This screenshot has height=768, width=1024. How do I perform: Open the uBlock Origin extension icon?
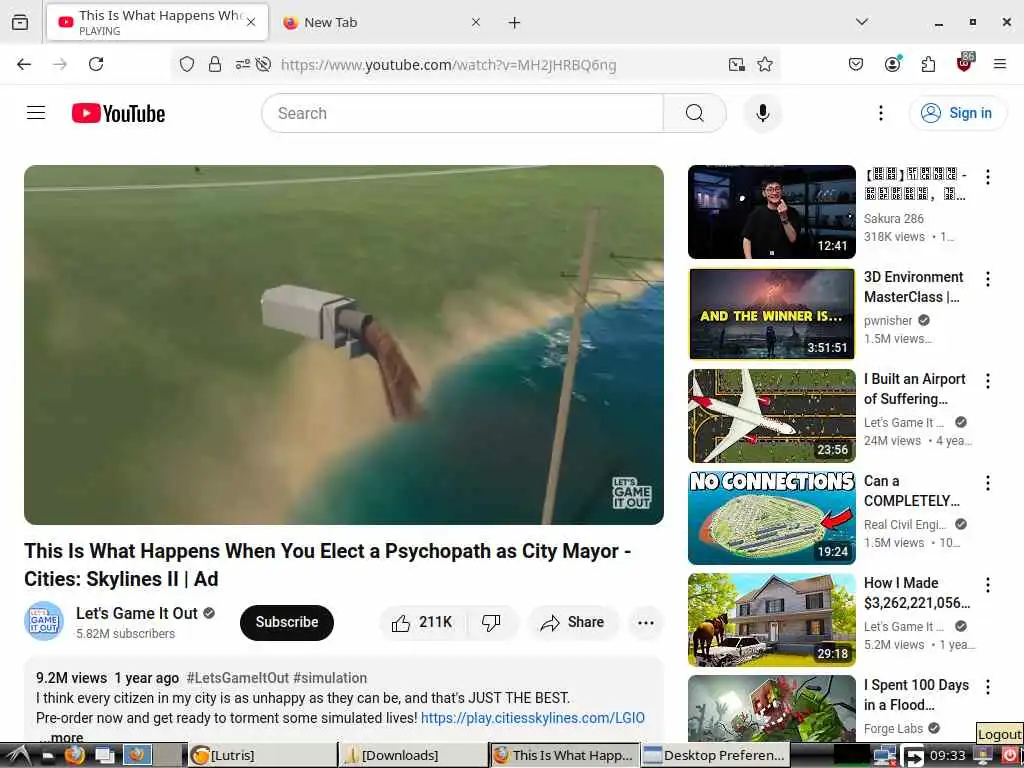964,63
